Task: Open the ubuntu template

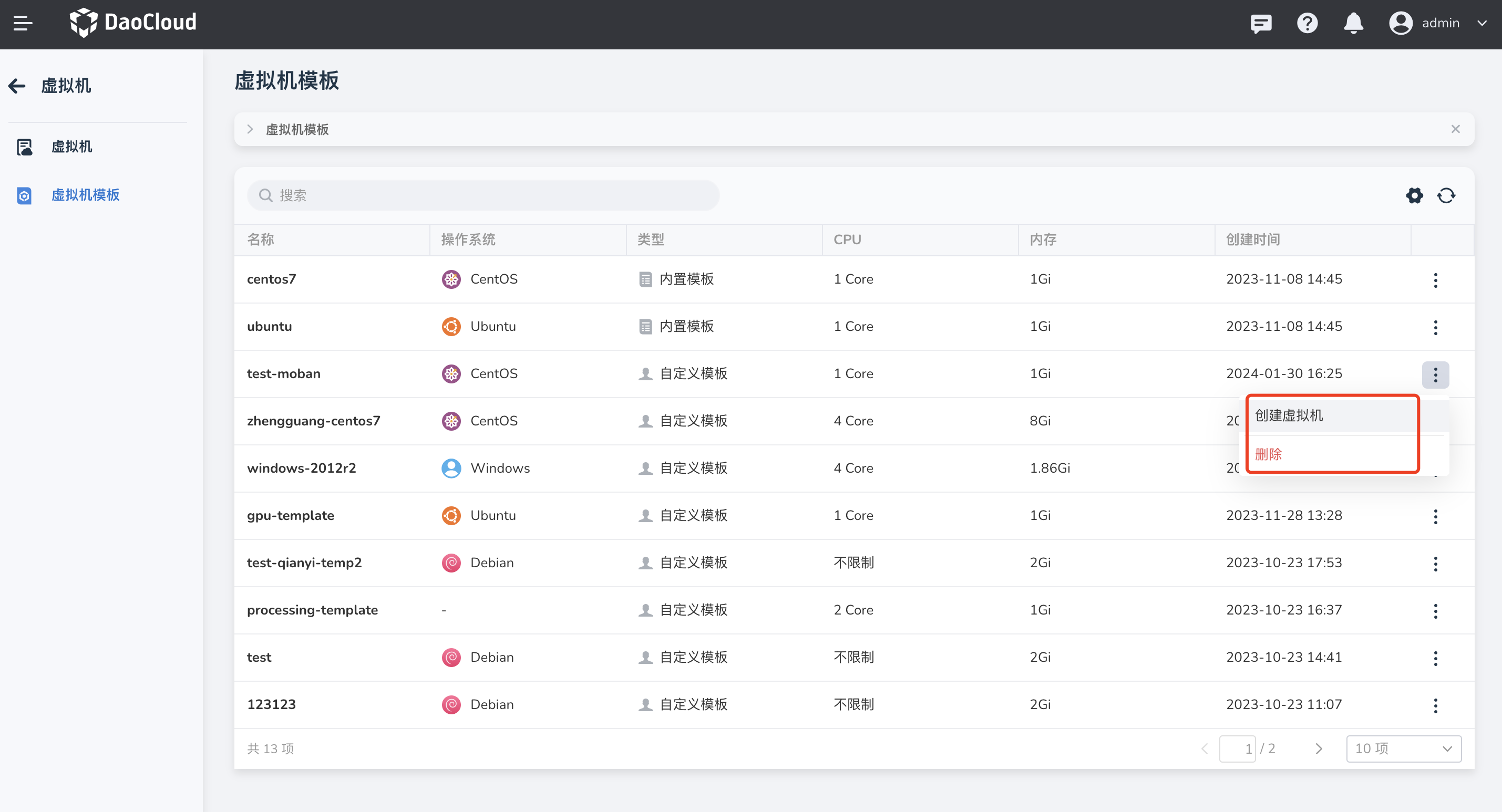Action: pos(270,327)
